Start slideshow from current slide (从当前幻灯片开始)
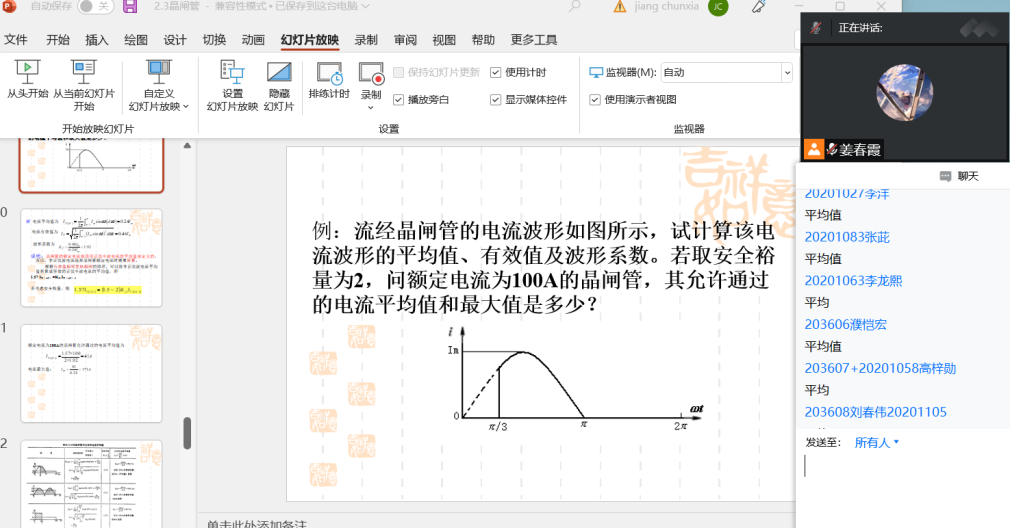The height and width of the screenshot is (528, 1010). tap(84, 72)
